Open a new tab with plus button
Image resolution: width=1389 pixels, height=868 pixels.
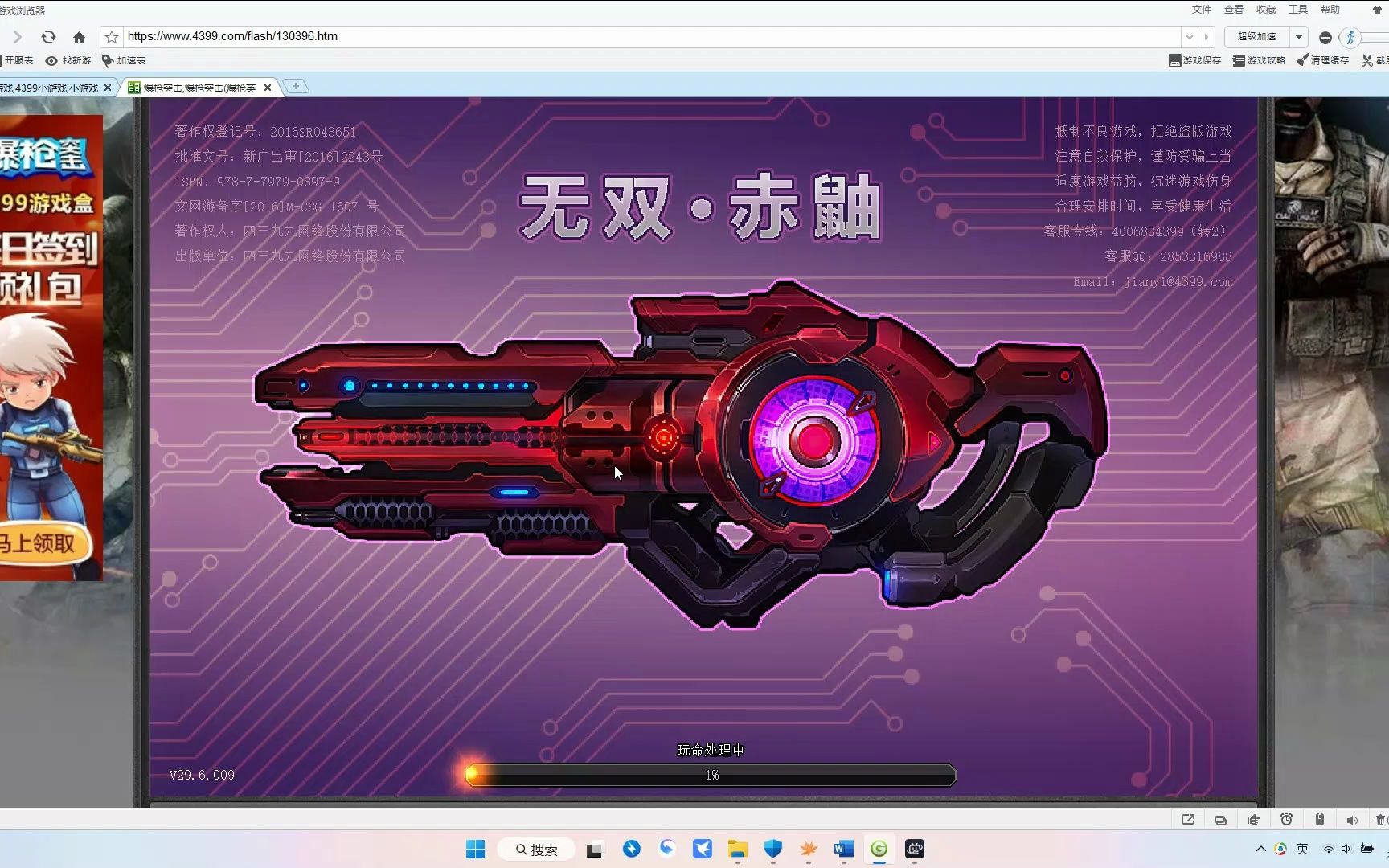pos(296,86)
